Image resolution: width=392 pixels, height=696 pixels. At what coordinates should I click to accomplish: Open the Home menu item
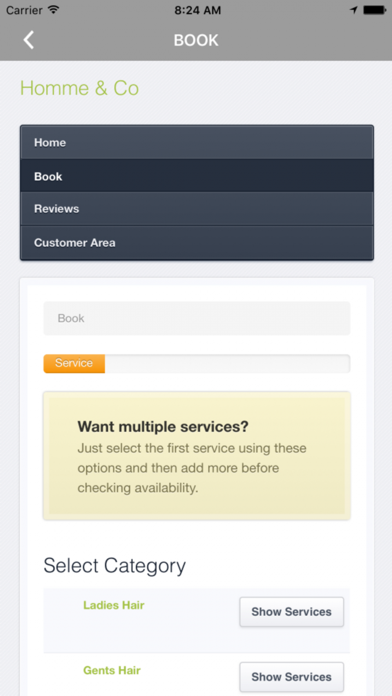(197, 142)
